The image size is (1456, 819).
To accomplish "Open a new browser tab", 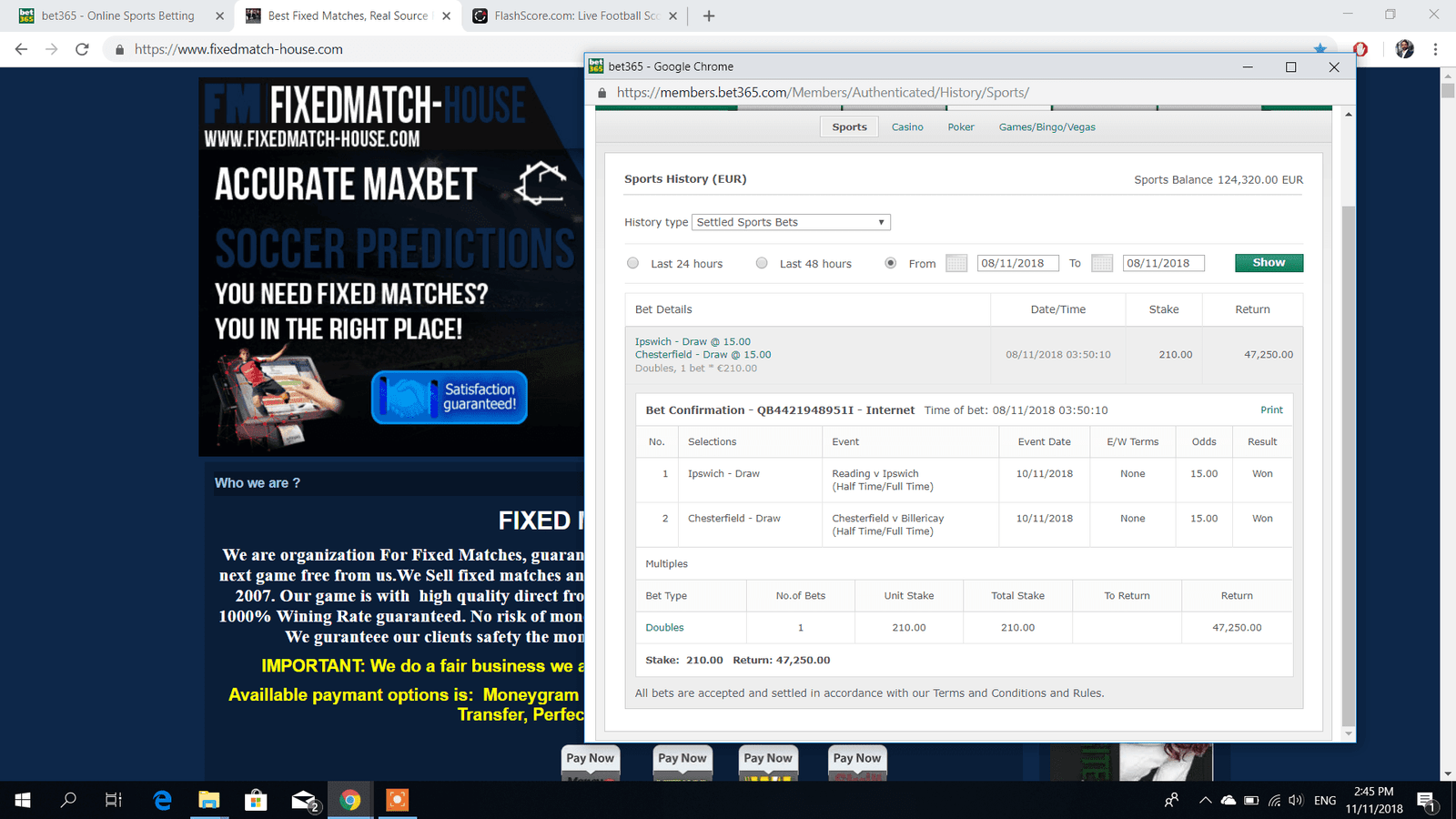I will click(x=709, y=15).
